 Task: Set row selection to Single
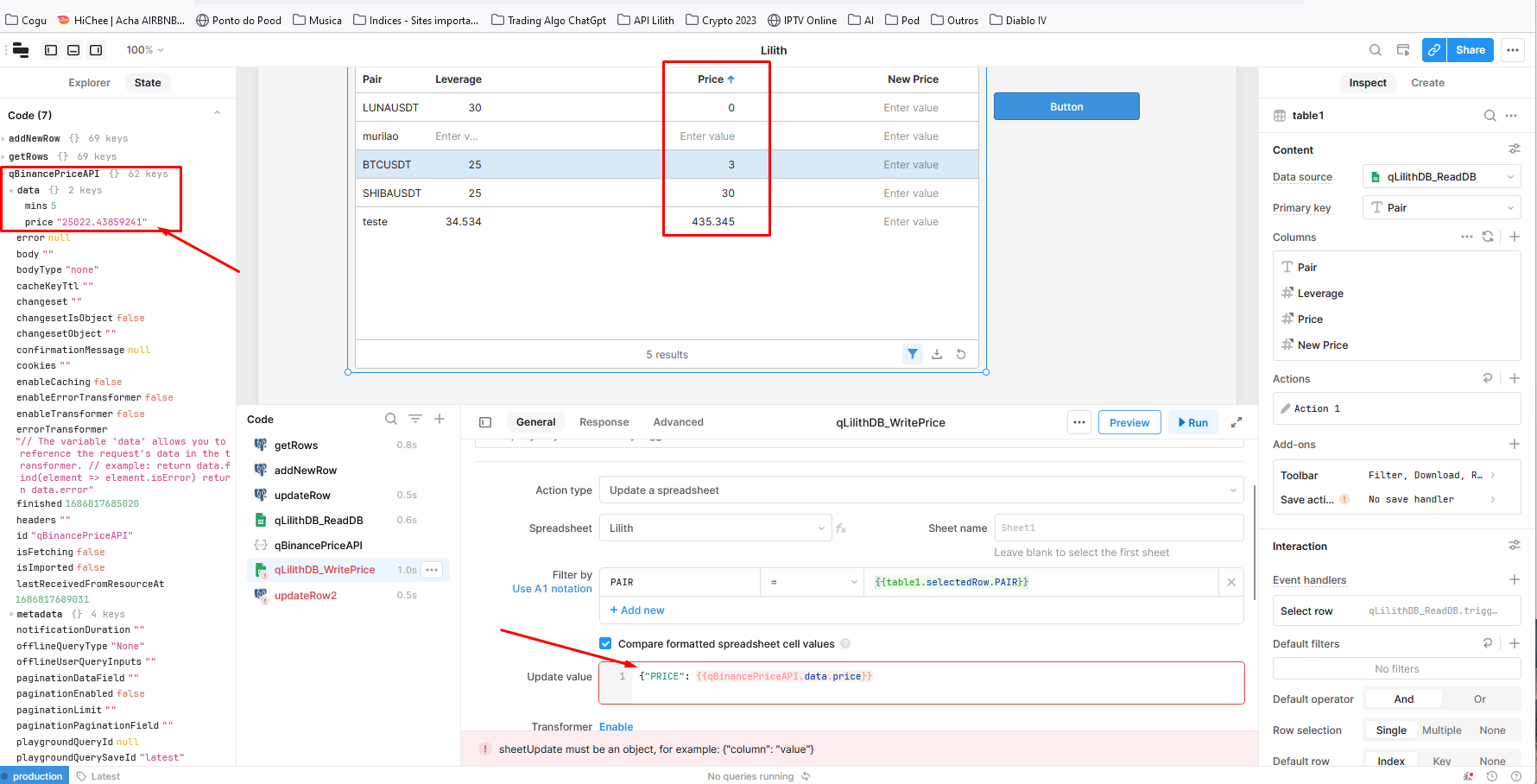(x=1391, y=730)
